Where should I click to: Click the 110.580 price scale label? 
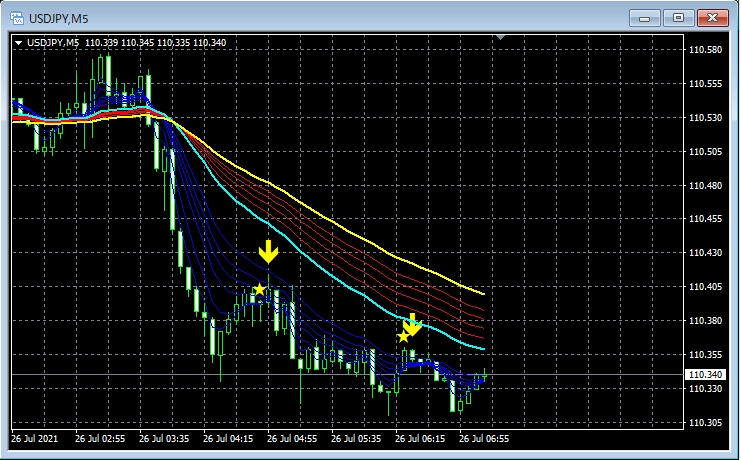[x=706, y=50]
